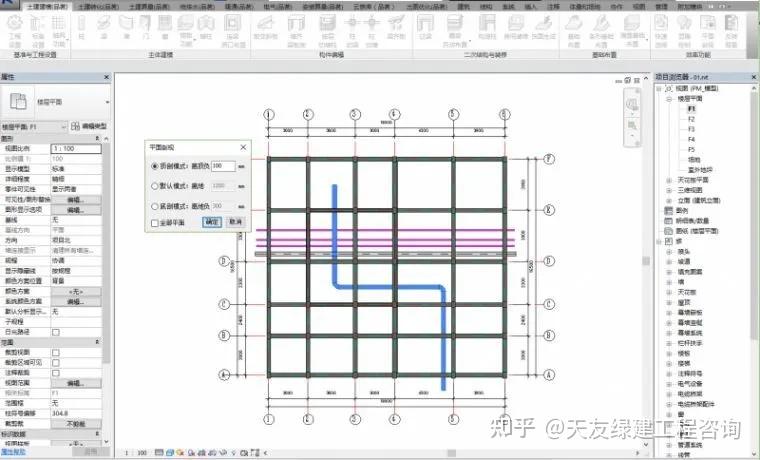Click the 柱 column tool in ribbon
This screenshot has height=460, width=760.
(81, 28)
